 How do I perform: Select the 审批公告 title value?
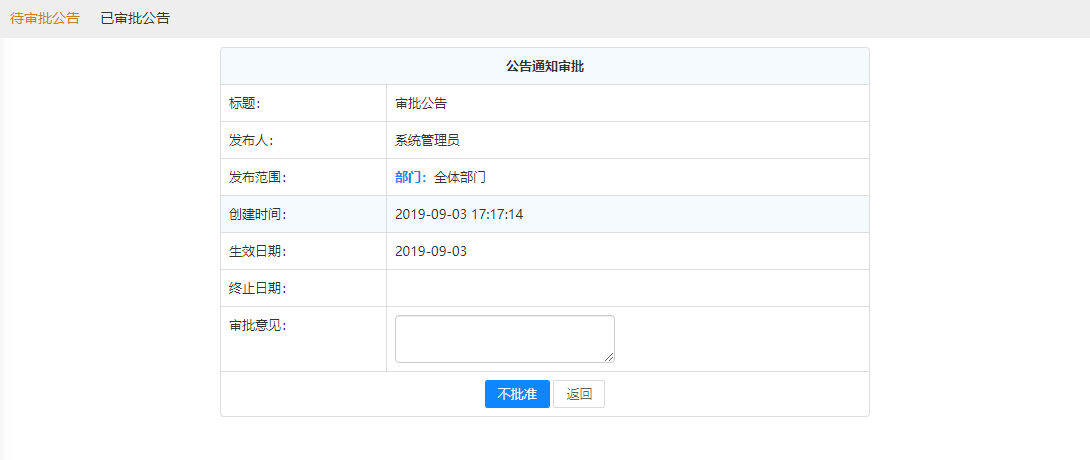tap(421, 103)
